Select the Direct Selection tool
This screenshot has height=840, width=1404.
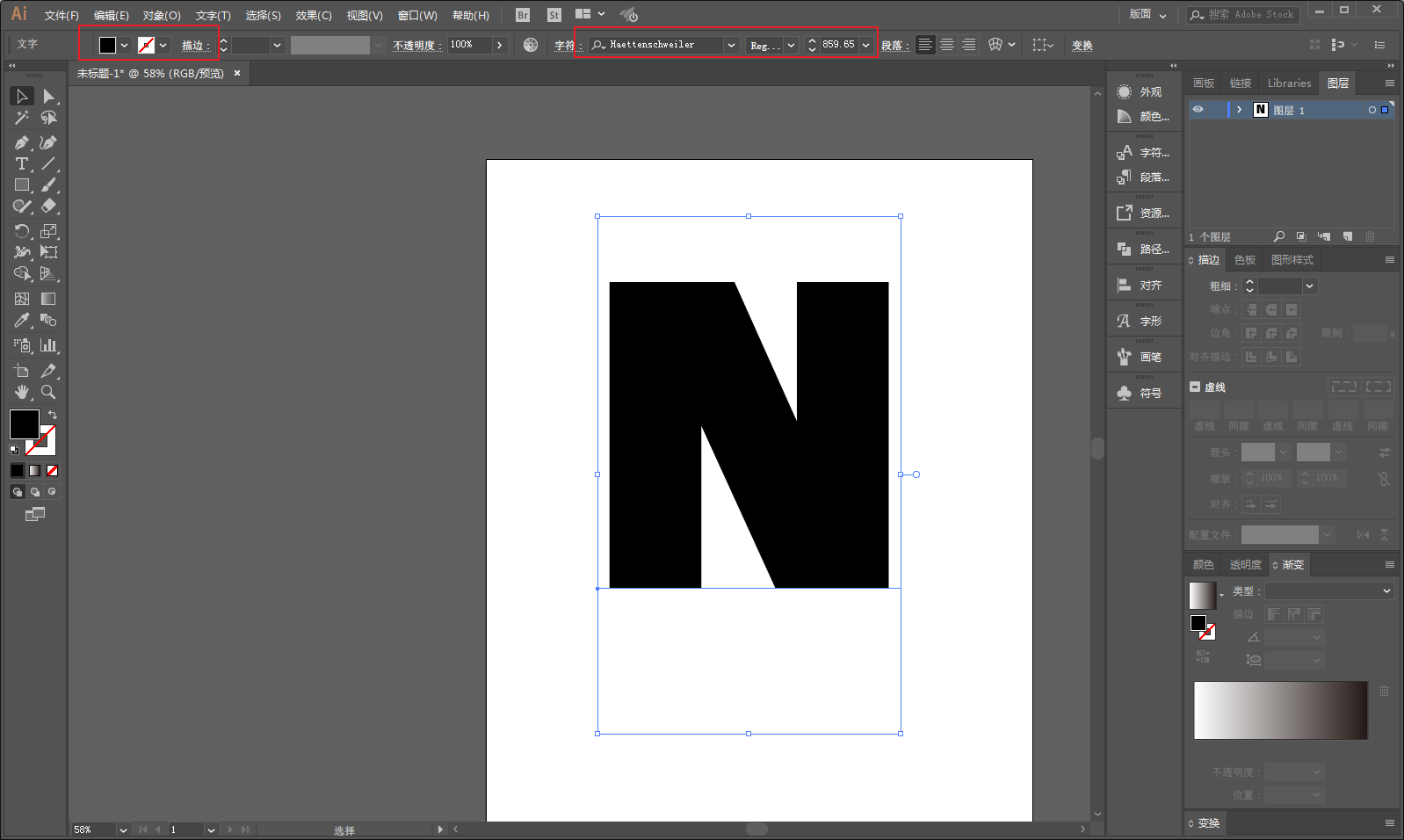(x=49, y=96)
